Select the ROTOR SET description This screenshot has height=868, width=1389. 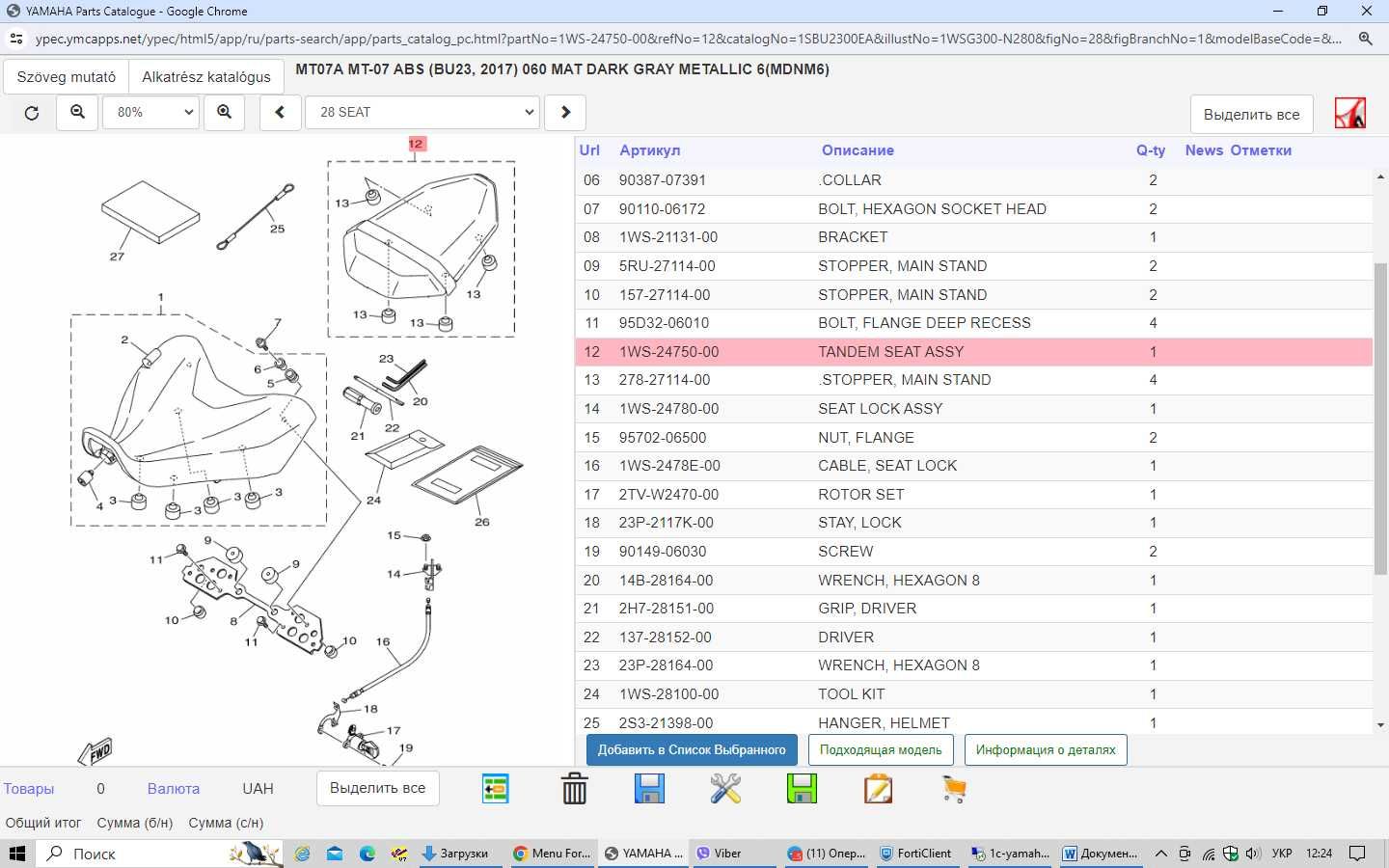[x=861, y=495]
